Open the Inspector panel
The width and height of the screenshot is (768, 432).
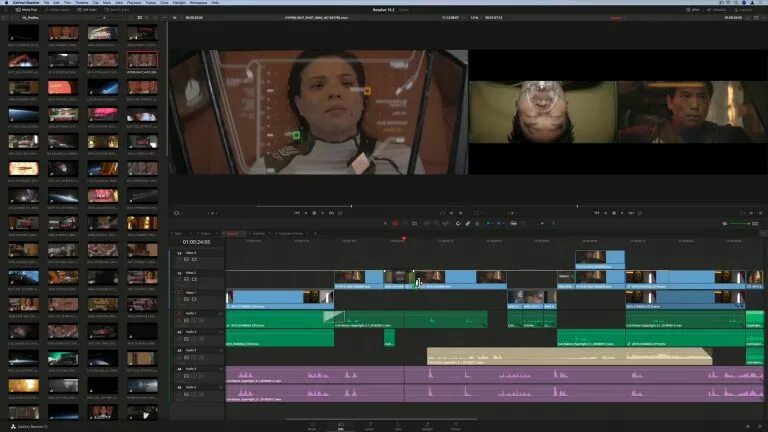point(743,10)
